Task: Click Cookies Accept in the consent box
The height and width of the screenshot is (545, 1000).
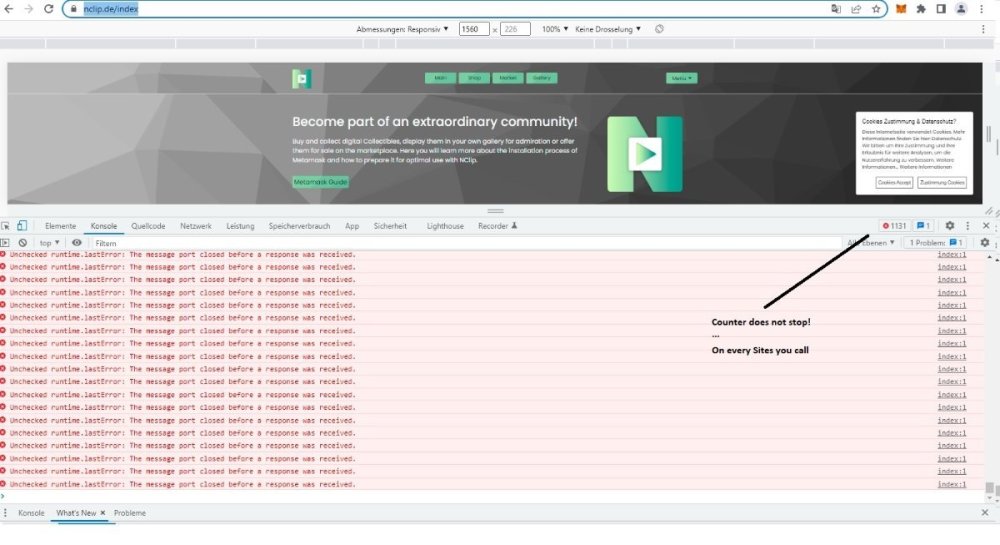Action: pos(895,183)
